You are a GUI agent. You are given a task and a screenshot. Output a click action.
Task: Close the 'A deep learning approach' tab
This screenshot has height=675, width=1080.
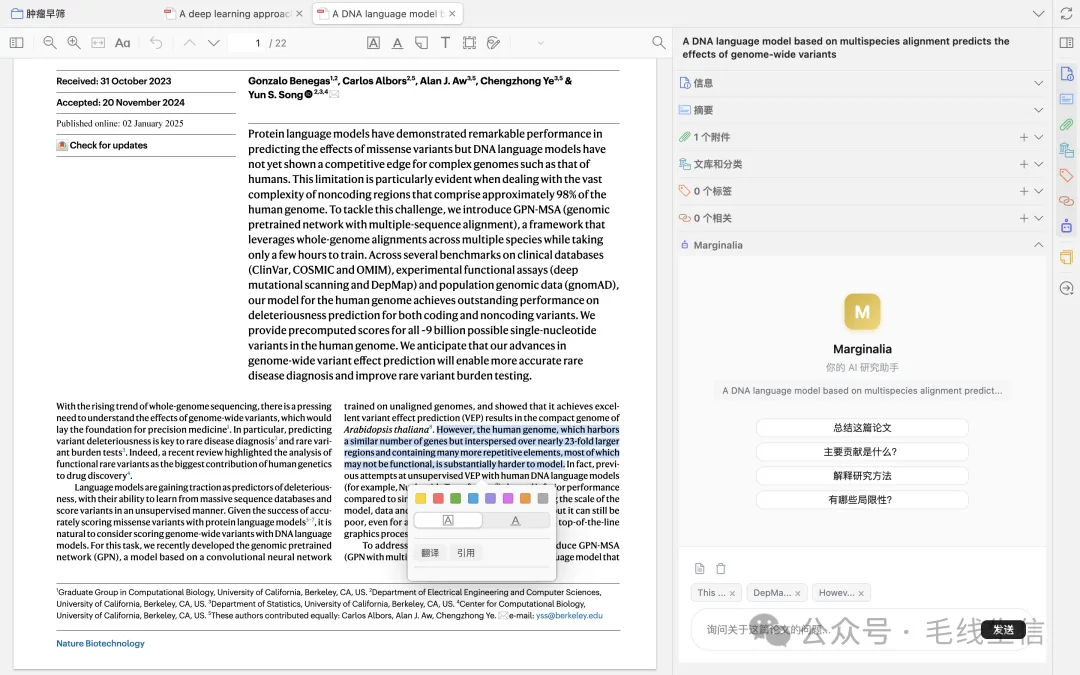(299, 14)
